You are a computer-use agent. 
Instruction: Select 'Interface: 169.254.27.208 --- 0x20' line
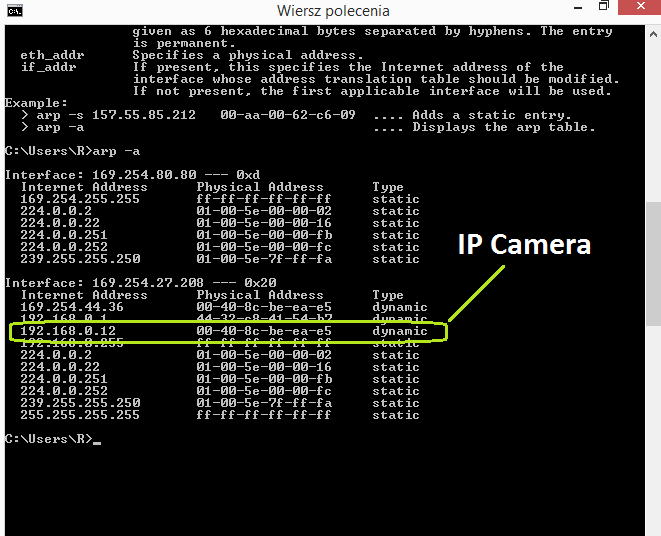tap(141, 283)
